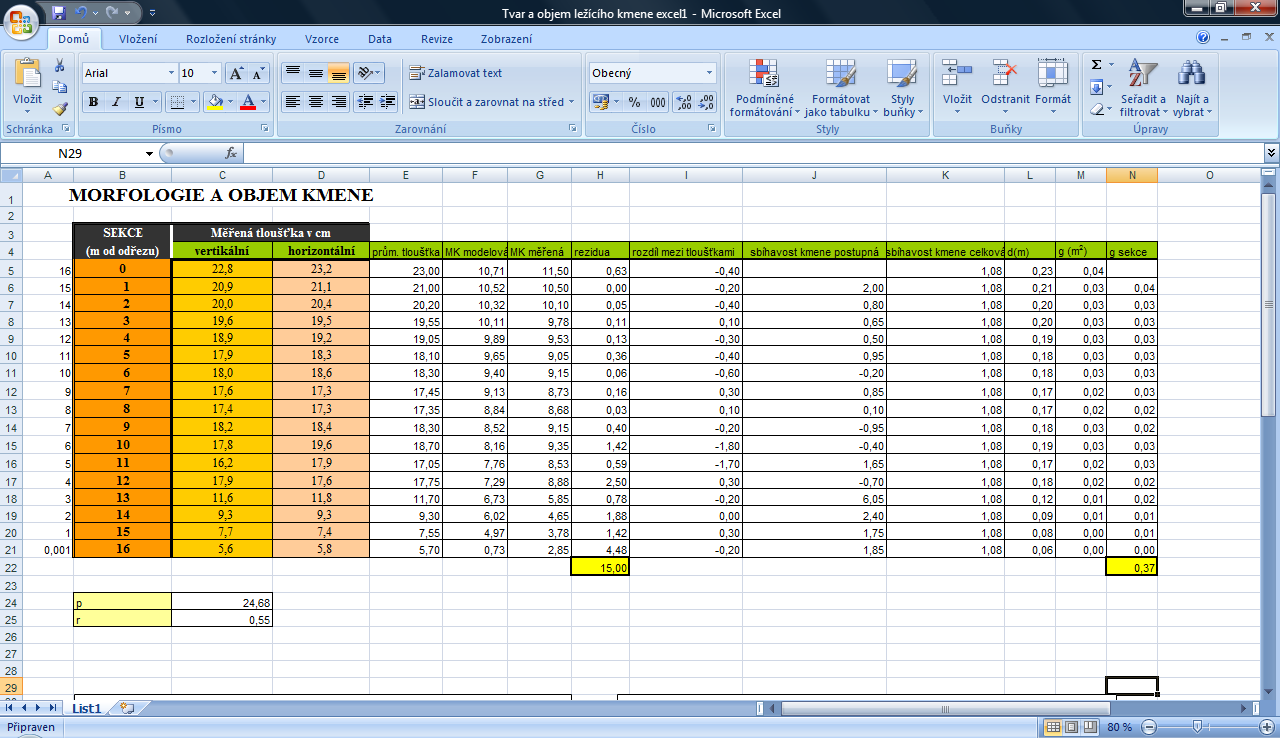The image size is (1280, 738).
Task: Decrease indent icon in Zarovnání
Action: click(365, 102)
